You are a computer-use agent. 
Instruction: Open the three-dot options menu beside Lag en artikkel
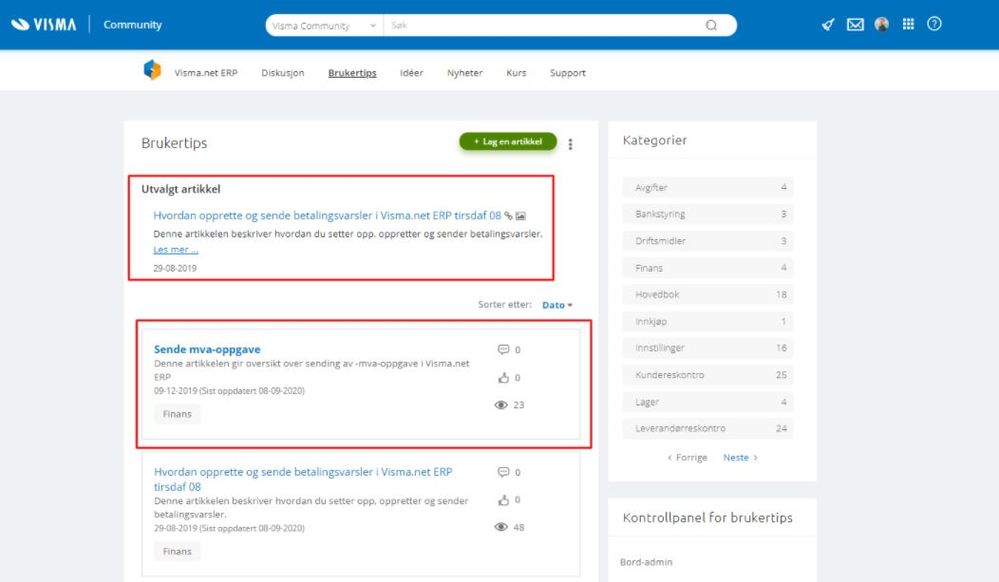pyautogui.click(x=570, y=144)
